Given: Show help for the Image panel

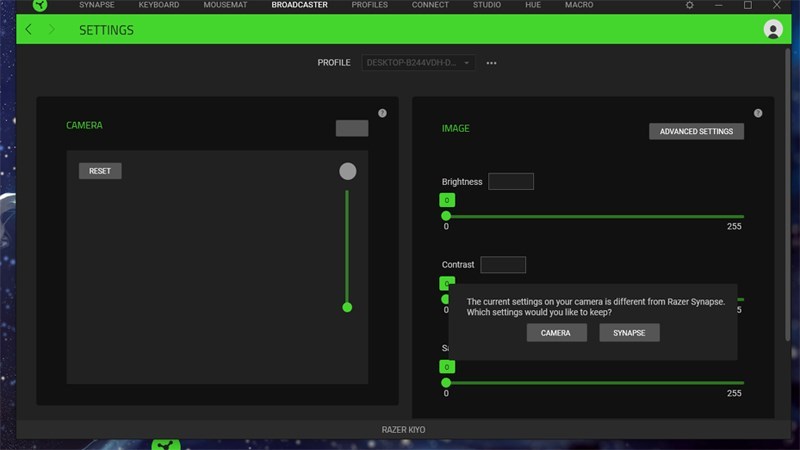Looking at the screenshot, I should tap(758, 113).
